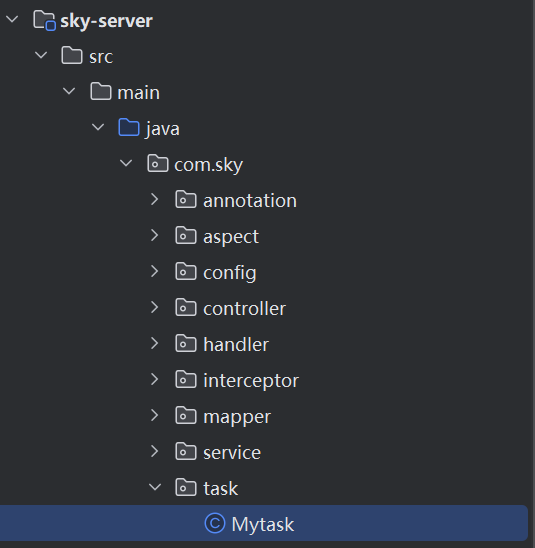Click the sky-server module folder icon

pyautogui.click(x=44, y=20)
